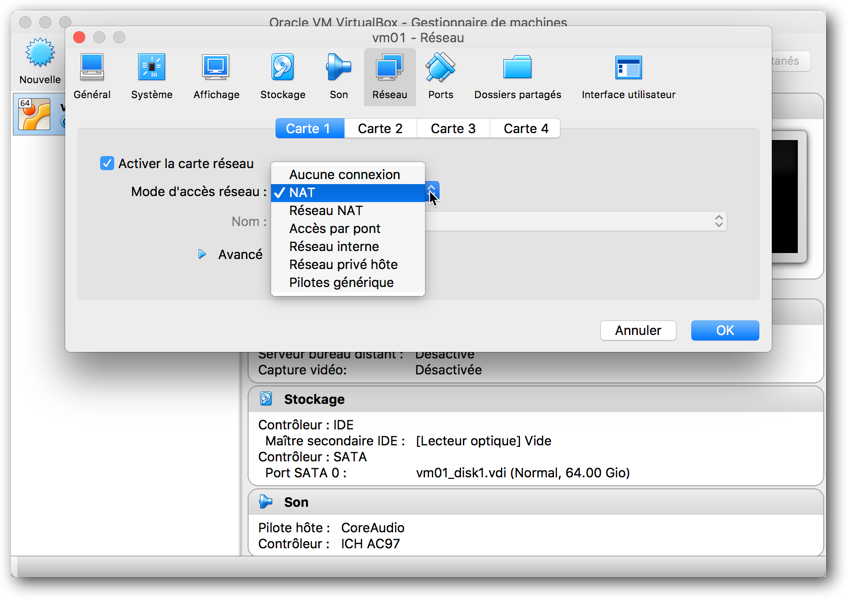Click the CoreAudio host driver value
Image resolution: width=847 pixels, height=598 pixels.
coord(373,527)
